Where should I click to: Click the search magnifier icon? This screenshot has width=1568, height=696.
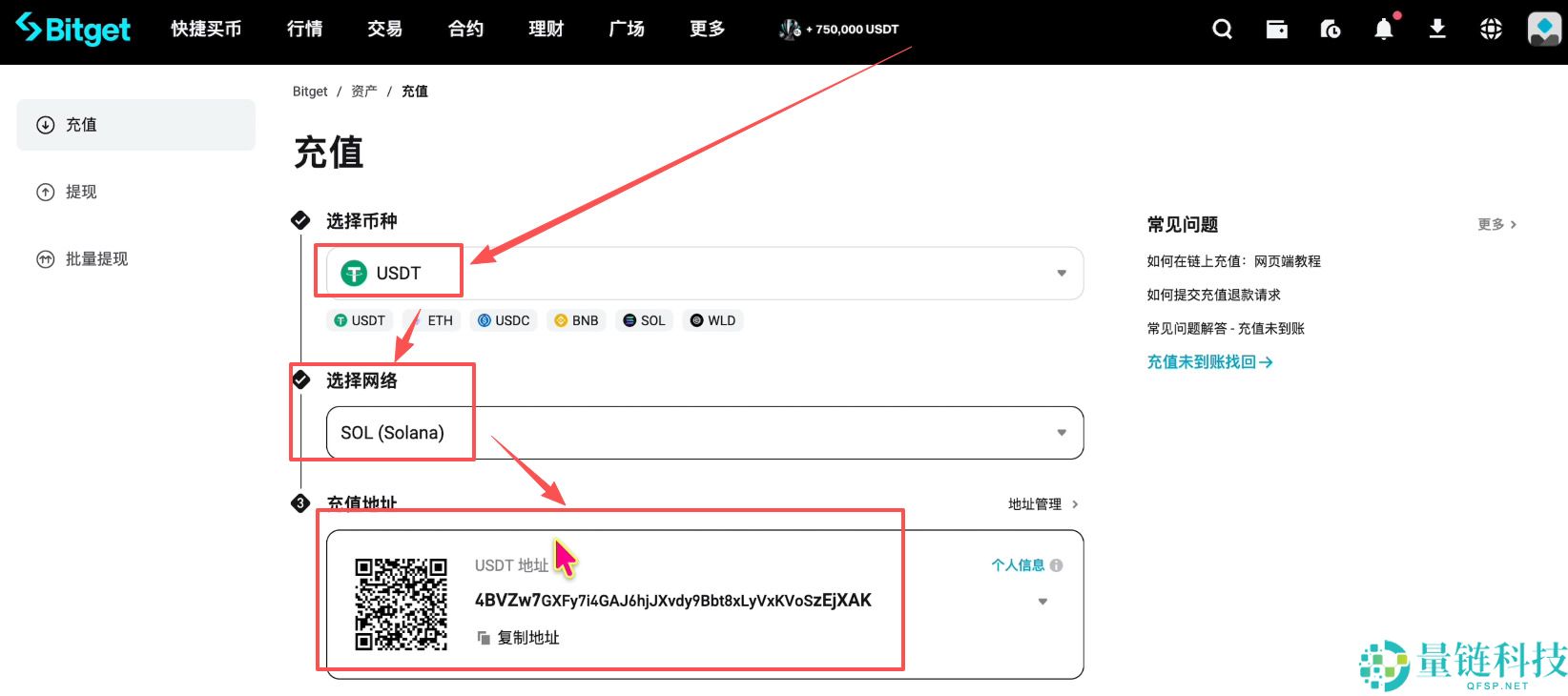coord(1222,30)
